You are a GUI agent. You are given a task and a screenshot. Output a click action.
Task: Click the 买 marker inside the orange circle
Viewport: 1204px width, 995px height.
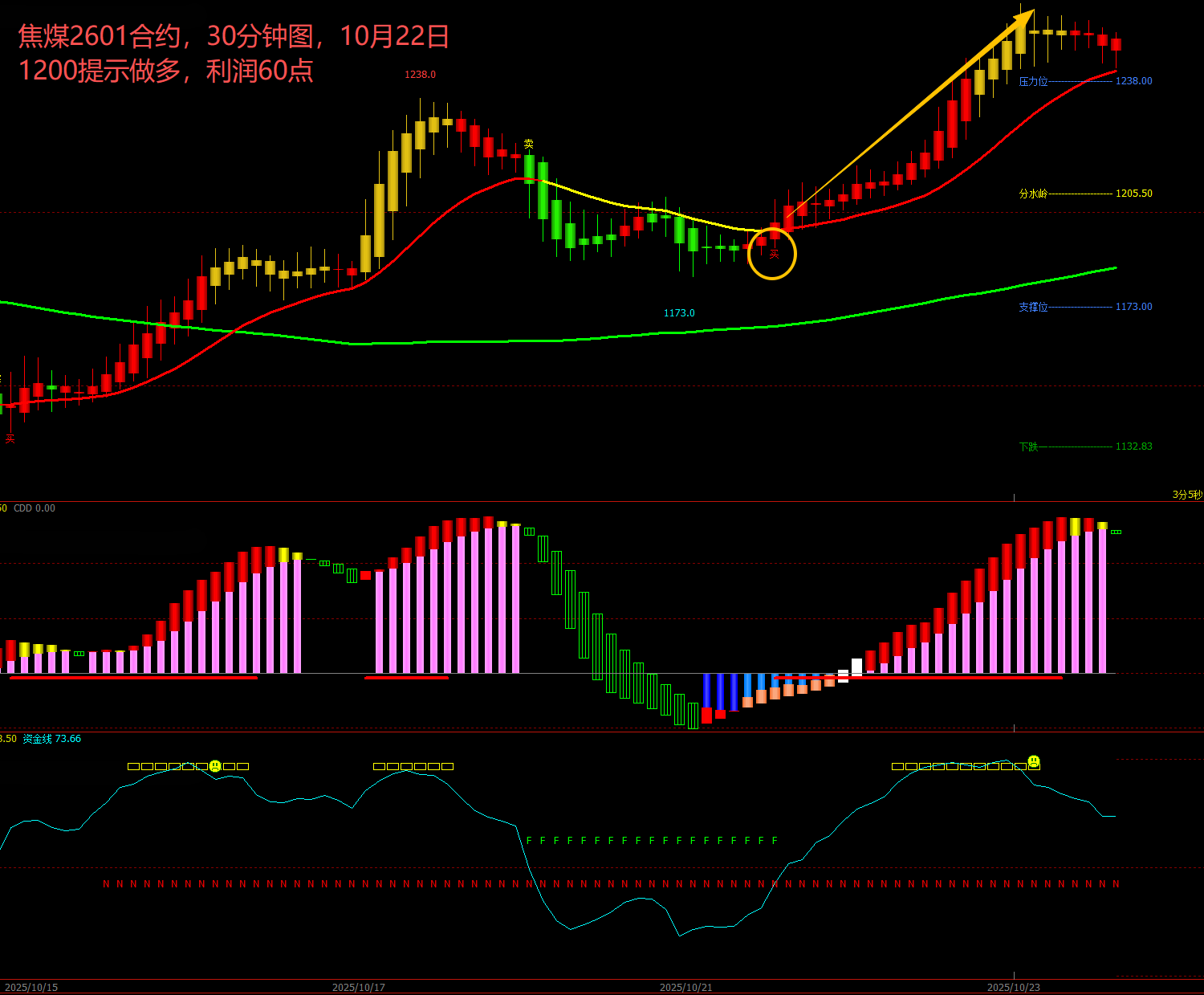pos(774,255)
